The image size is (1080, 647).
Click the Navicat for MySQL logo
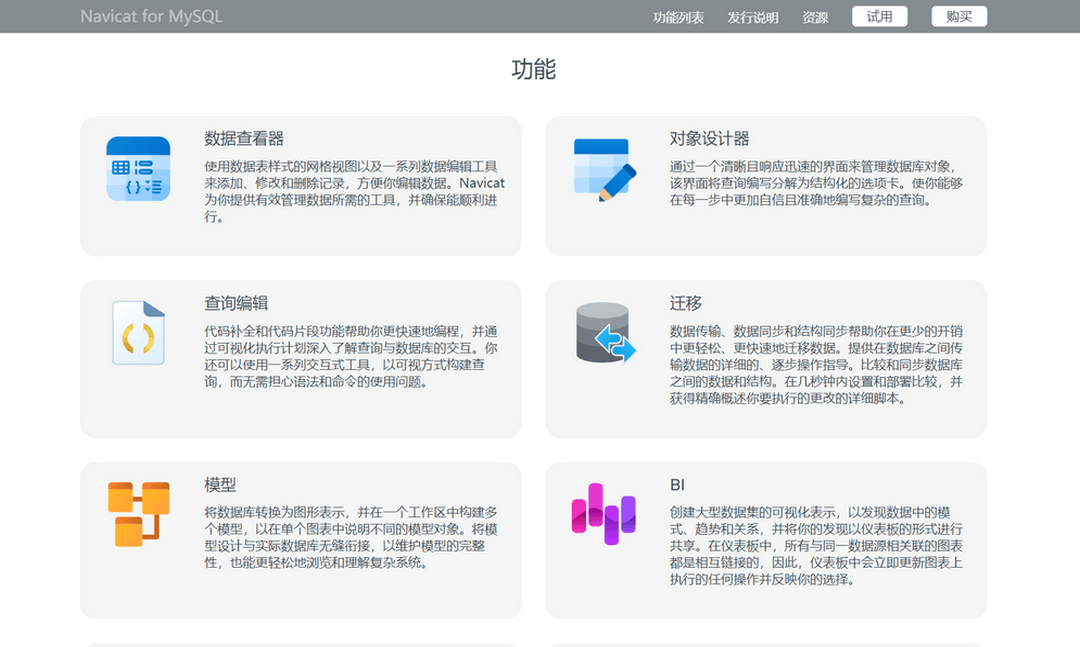tap(152, 16)
